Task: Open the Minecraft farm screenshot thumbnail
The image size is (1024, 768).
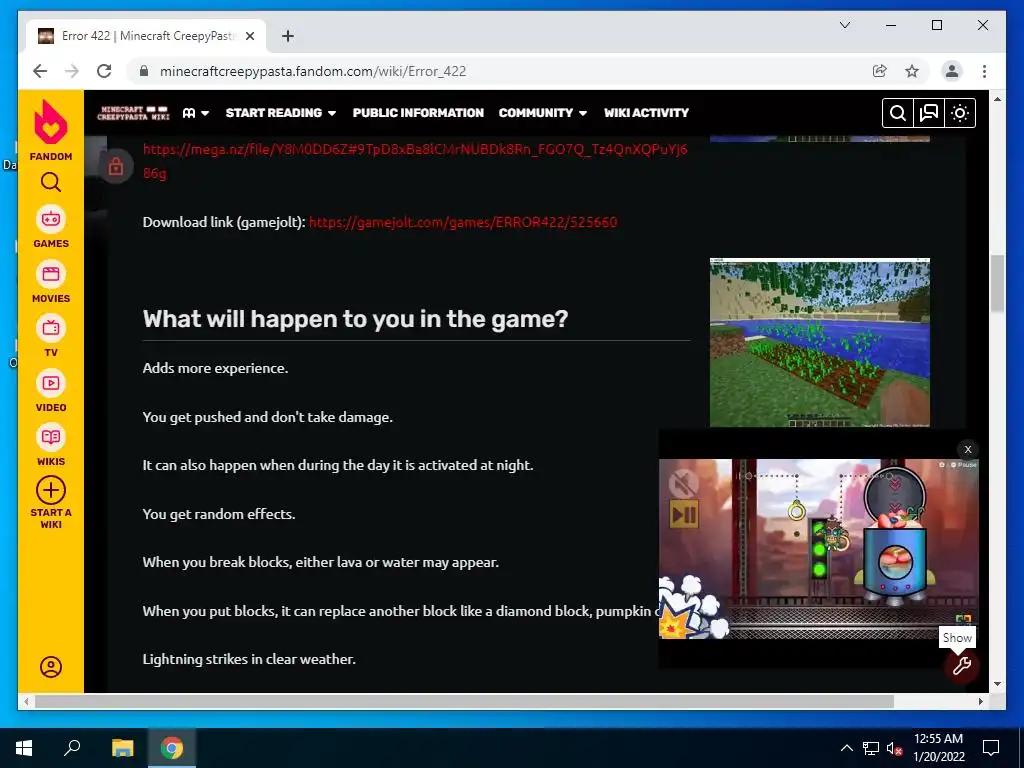Action: coord(820,343)
